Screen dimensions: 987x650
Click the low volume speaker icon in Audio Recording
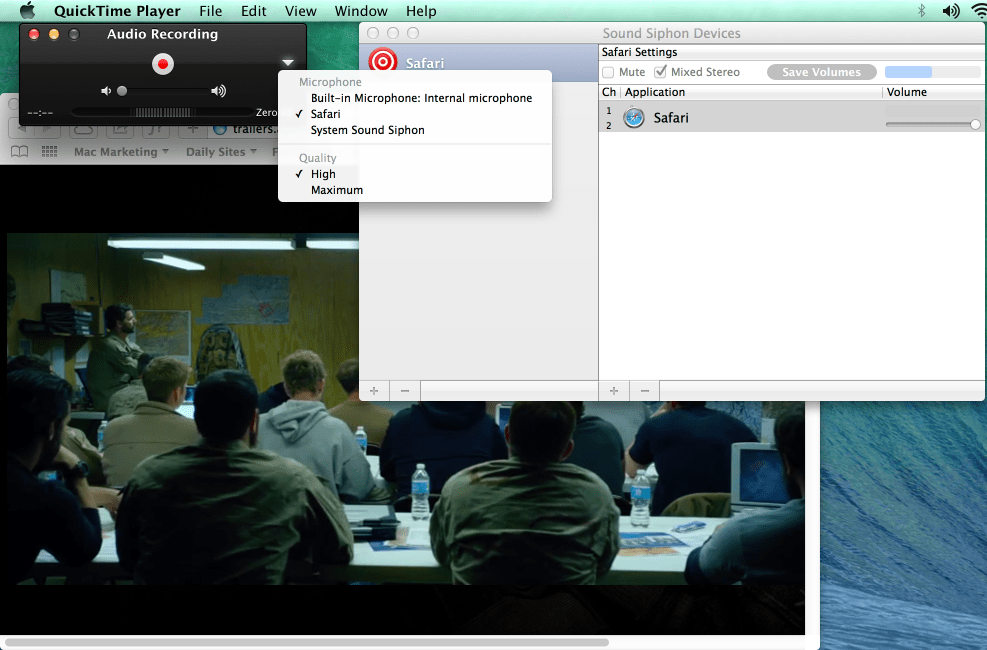pos(106,91)
